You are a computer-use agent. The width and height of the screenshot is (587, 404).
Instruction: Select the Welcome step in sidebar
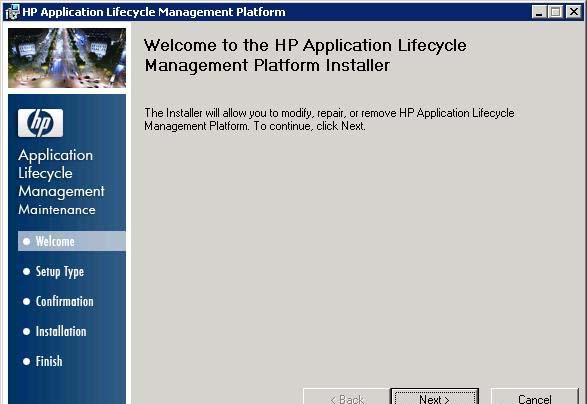click(x=72, y=241)
